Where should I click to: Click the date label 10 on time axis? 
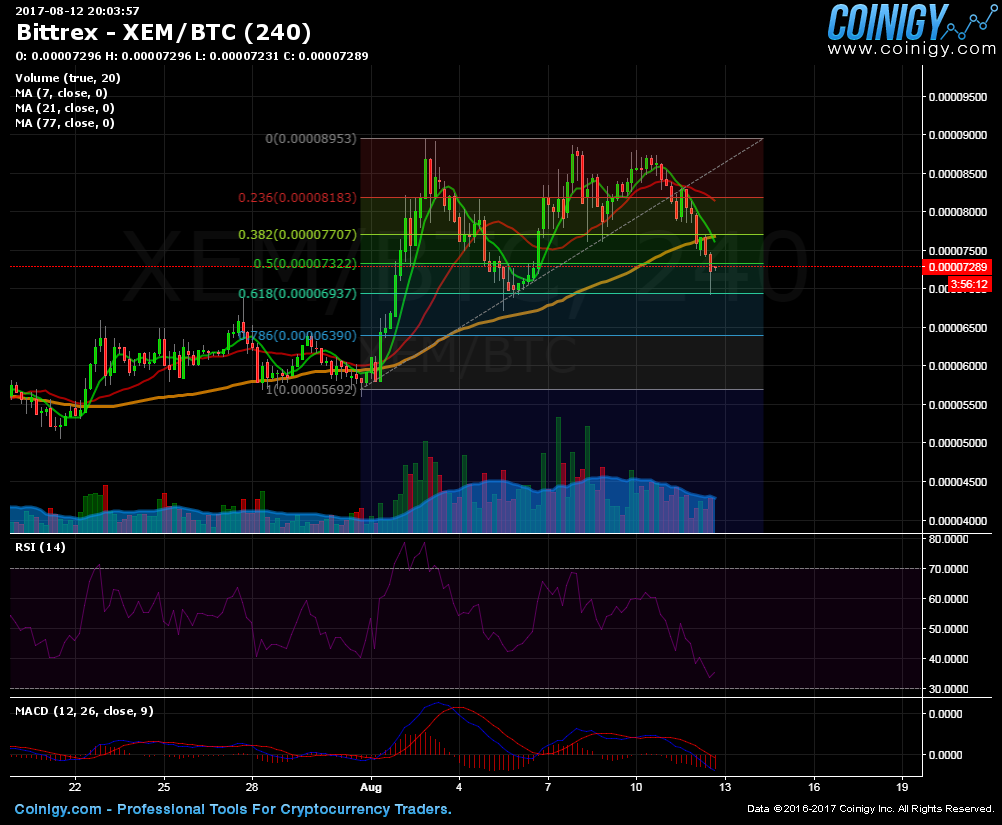pyautogui.click(x=636, y=787)
